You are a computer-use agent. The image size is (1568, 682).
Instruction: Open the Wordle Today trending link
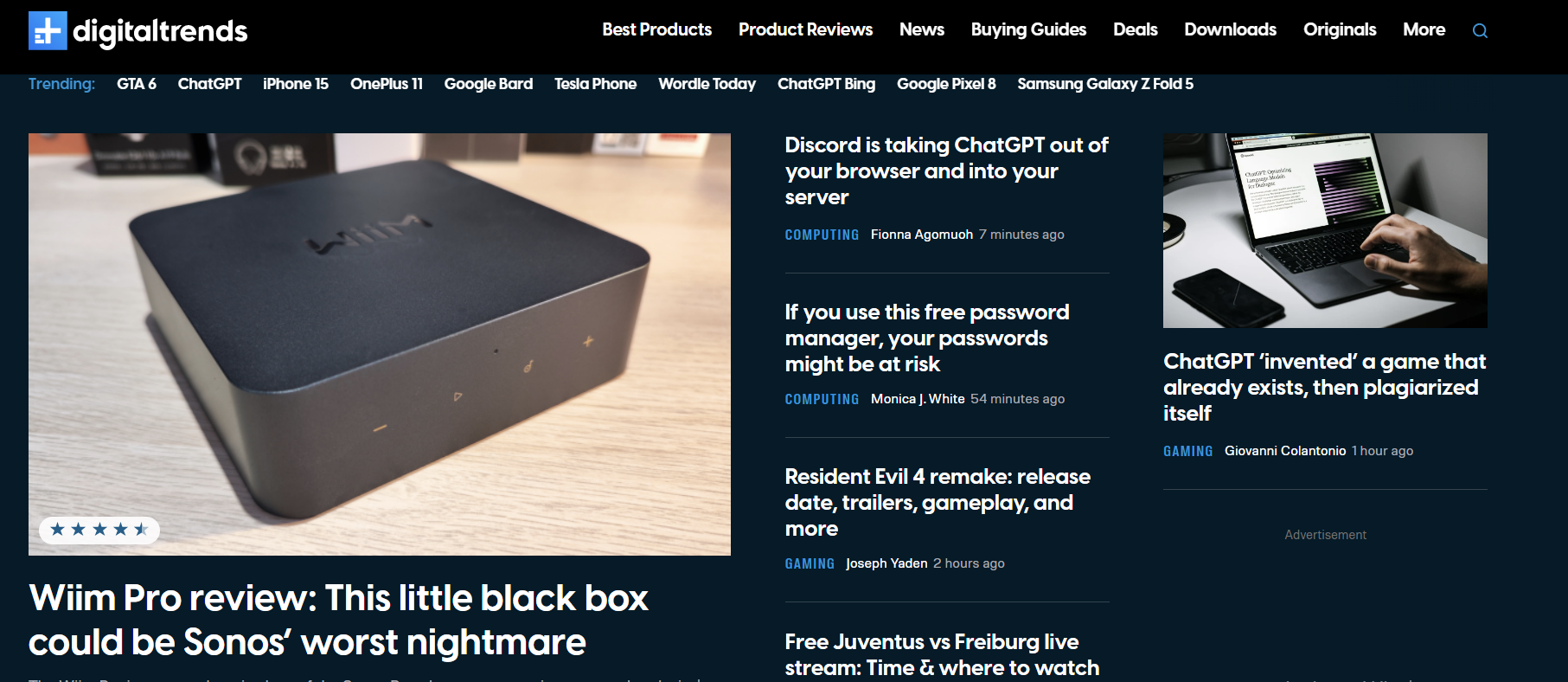(x=707, y=84)
